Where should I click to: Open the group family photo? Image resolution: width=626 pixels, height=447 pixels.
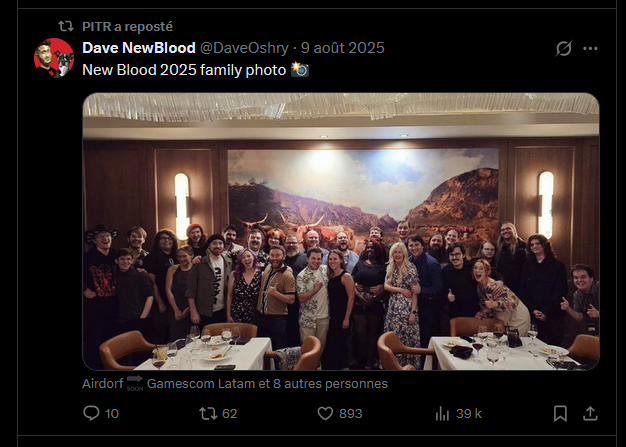340,231
